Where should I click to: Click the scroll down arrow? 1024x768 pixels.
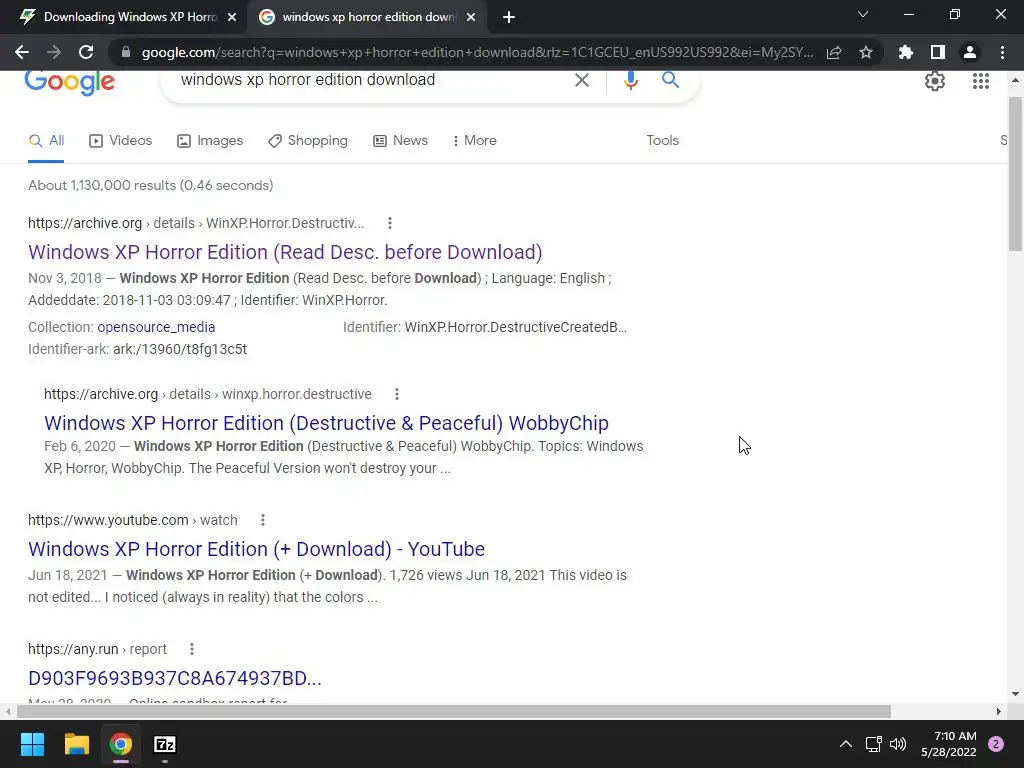click(1016, 694)
